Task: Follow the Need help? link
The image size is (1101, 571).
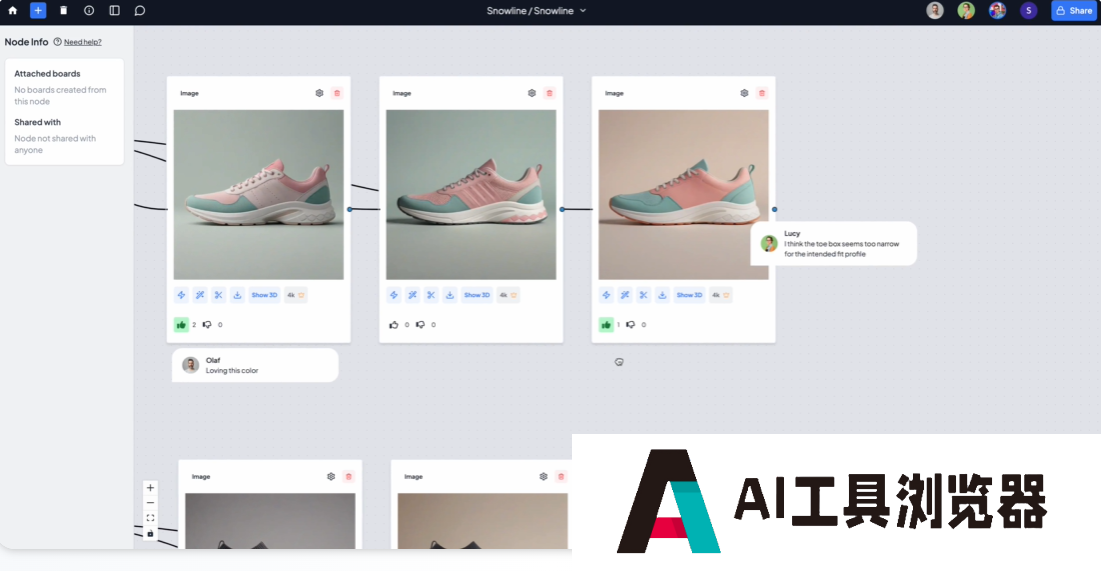Action: coord(83,42)
